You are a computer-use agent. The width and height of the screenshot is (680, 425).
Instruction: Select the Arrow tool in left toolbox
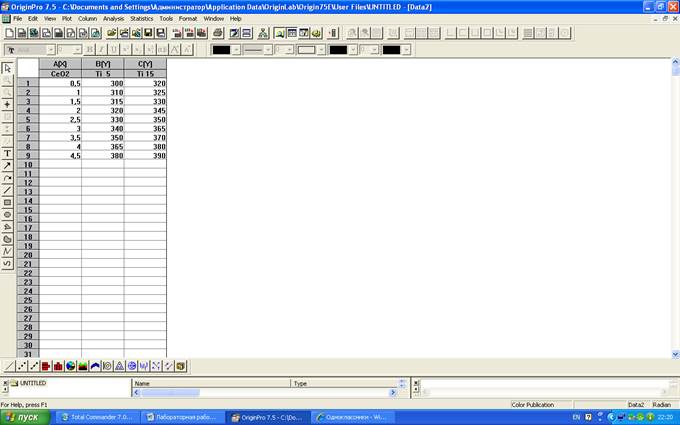pos(7,166)
